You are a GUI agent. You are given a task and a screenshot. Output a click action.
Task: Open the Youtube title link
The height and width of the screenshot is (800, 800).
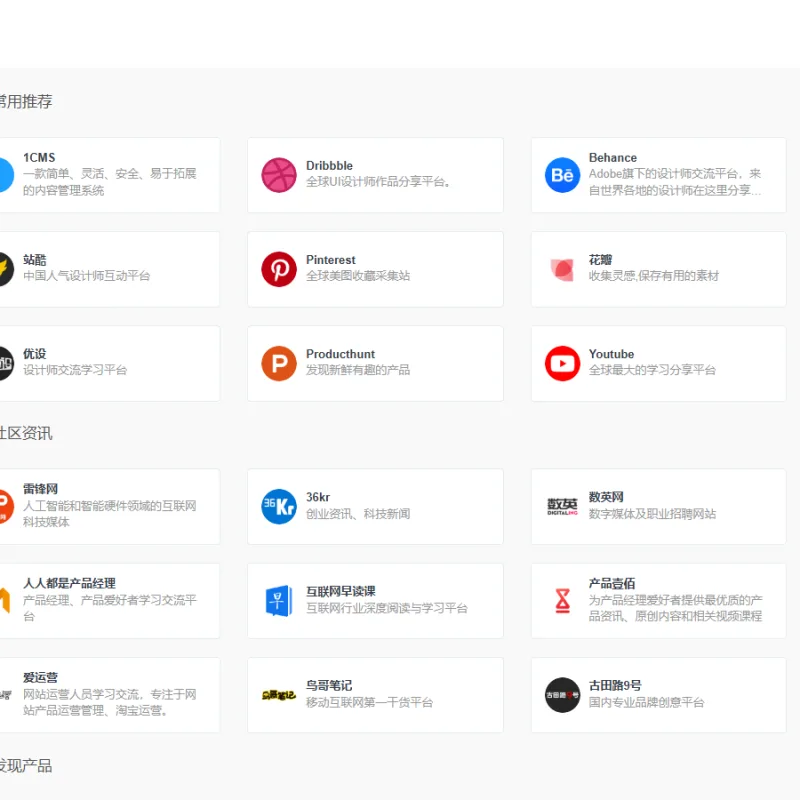point(611,354)
